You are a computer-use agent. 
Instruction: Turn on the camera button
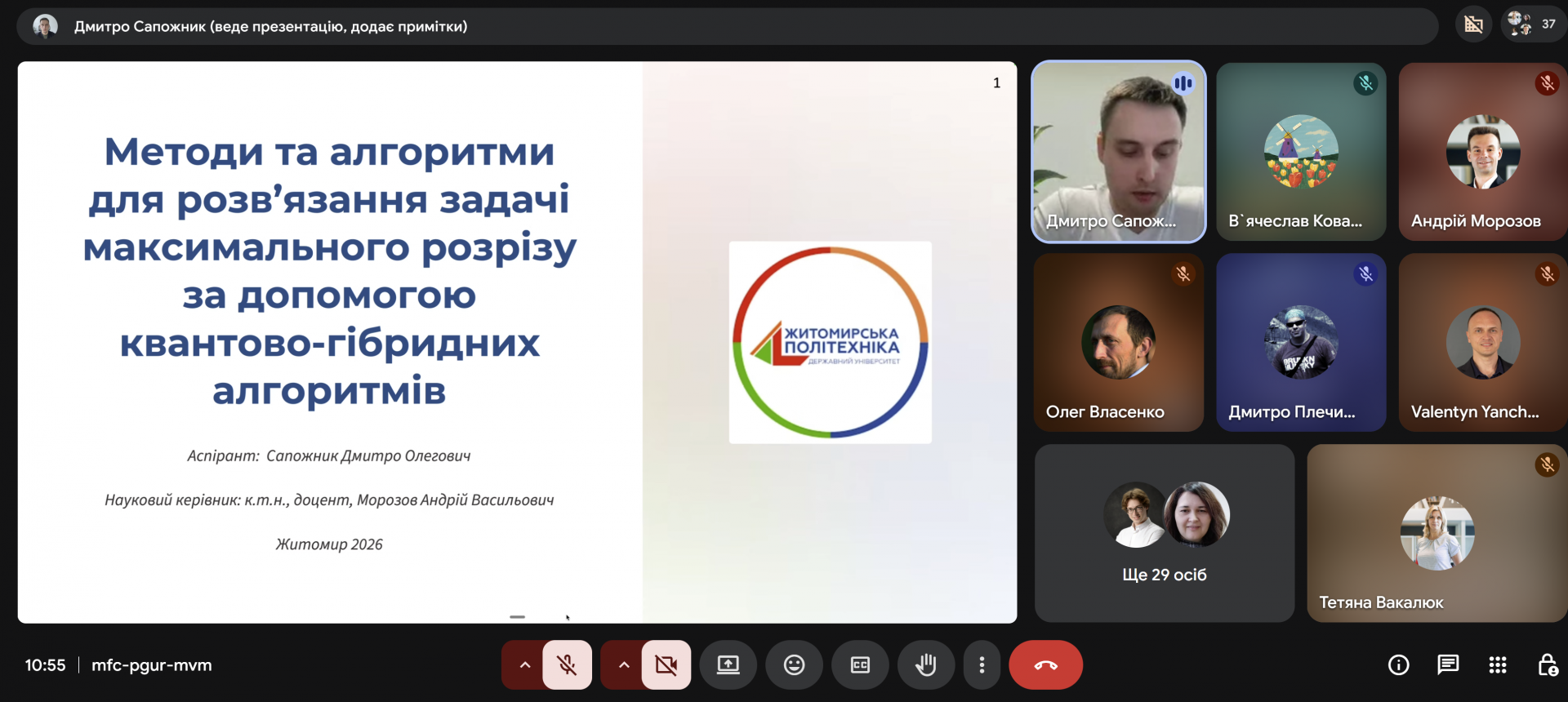666,665
